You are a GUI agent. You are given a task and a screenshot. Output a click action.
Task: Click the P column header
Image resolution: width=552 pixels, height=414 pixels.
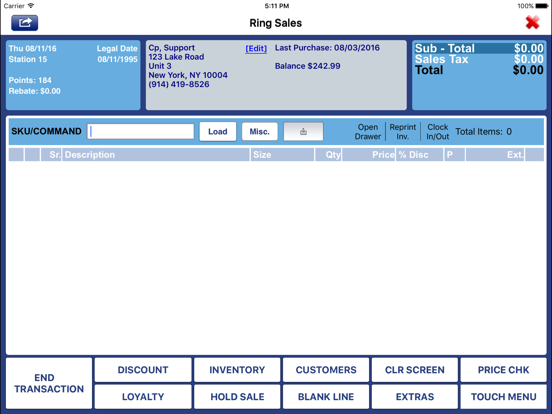454,155
